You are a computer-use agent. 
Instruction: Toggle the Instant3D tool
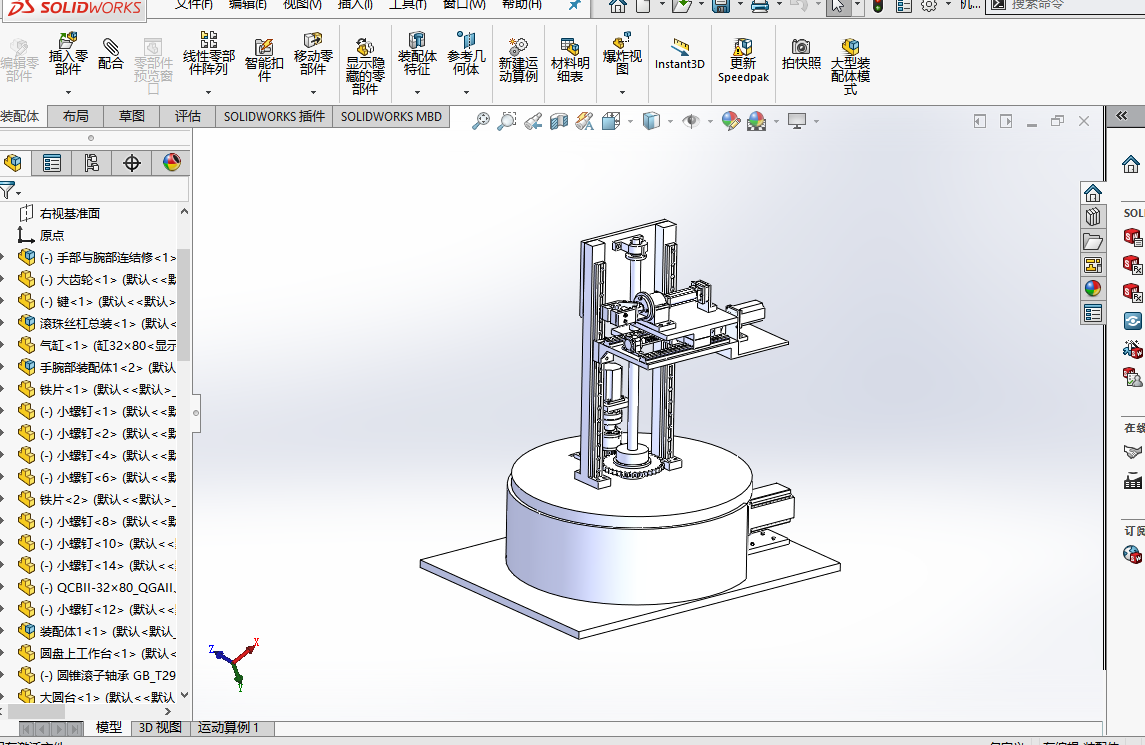tap(680, 55)
